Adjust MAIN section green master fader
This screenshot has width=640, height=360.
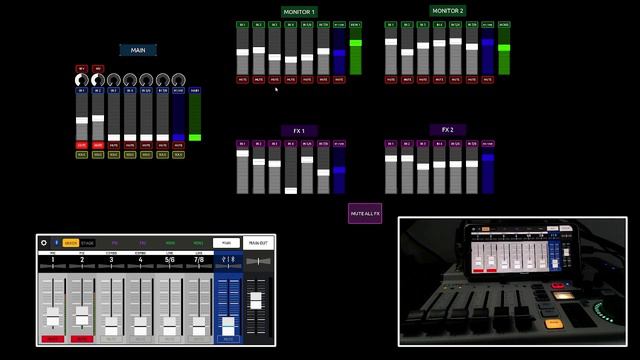coord(195,138)
